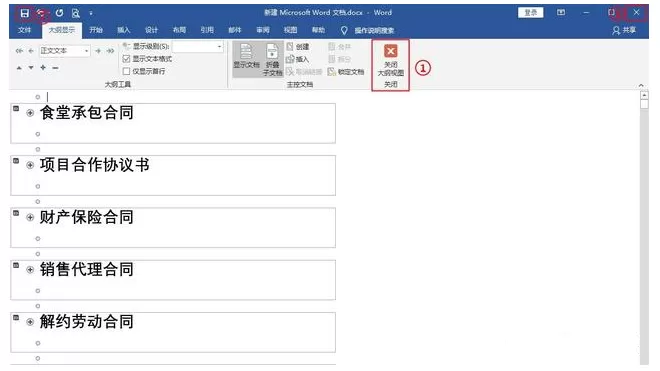Switch to the 设计 tab

(152, 30)
